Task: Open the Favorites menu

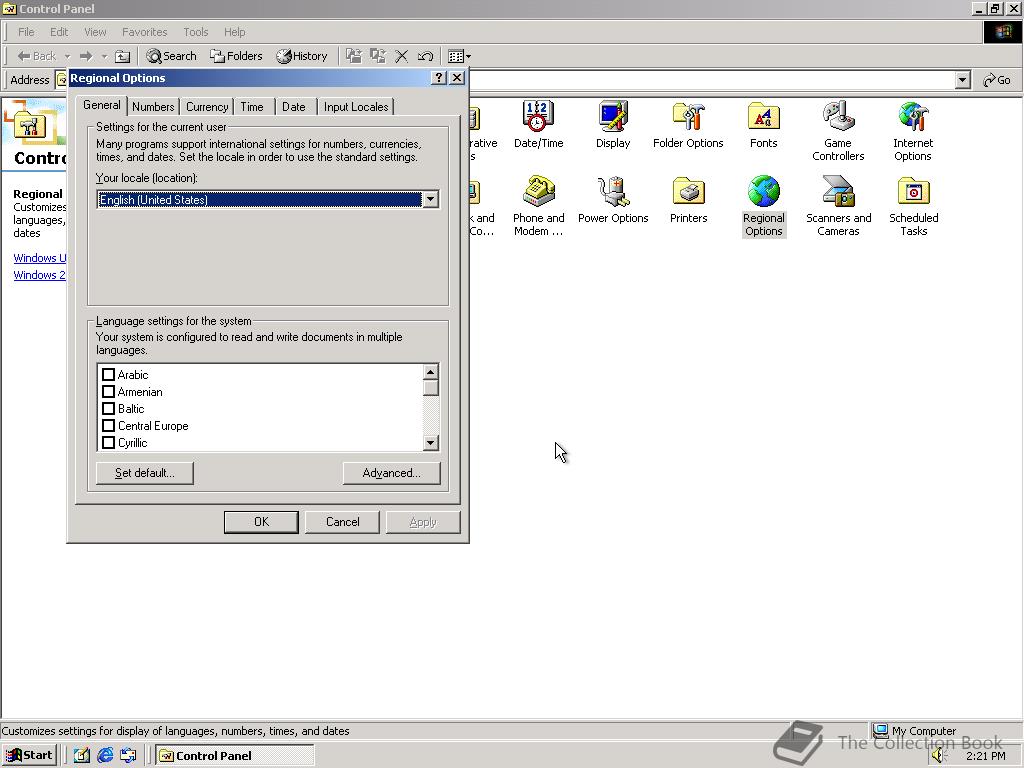Action: 144,32
